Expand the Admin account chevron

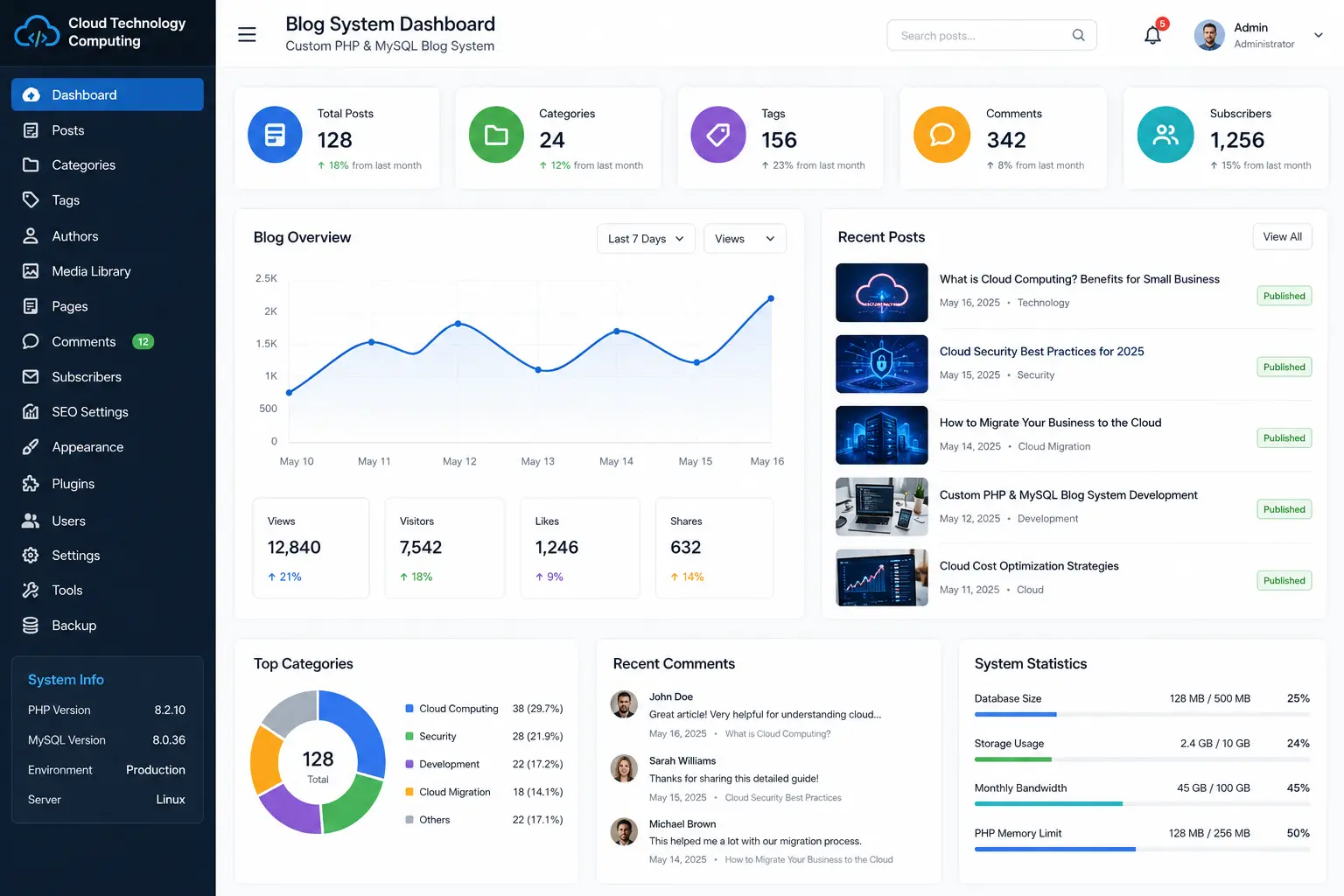[x=1318, y=35]
